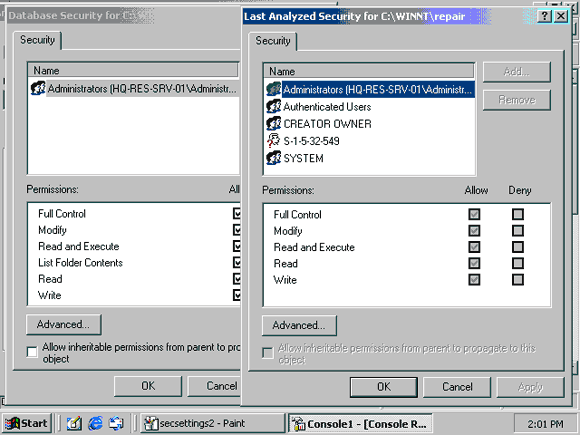Toggle Modify Allow checkbox in Last Analyzed

[474, 231]
